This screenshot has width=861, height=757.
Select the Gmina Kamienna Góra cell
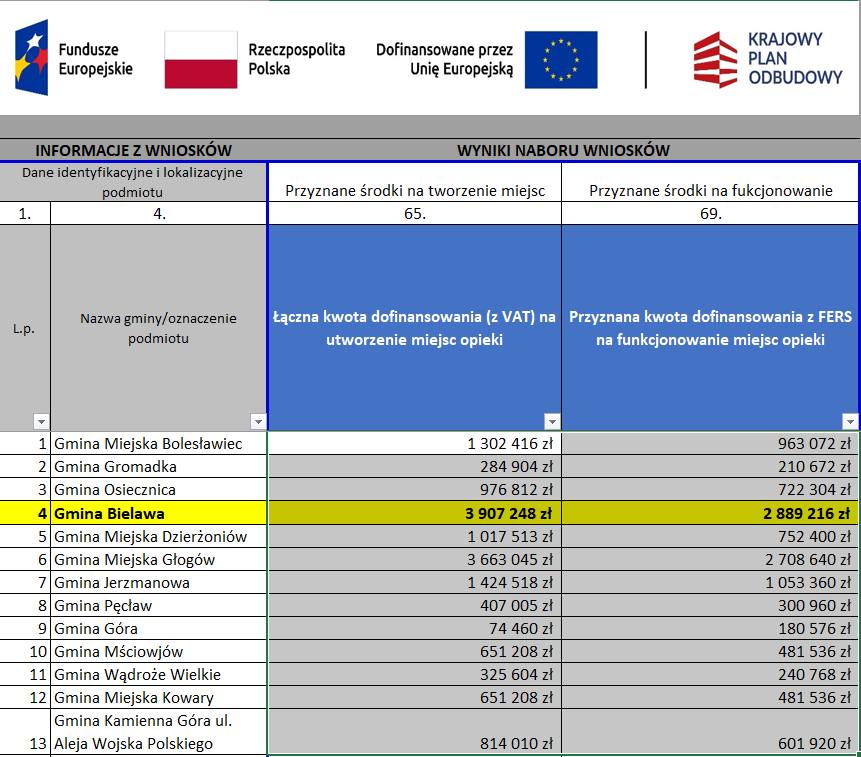[x=158, y=732]
